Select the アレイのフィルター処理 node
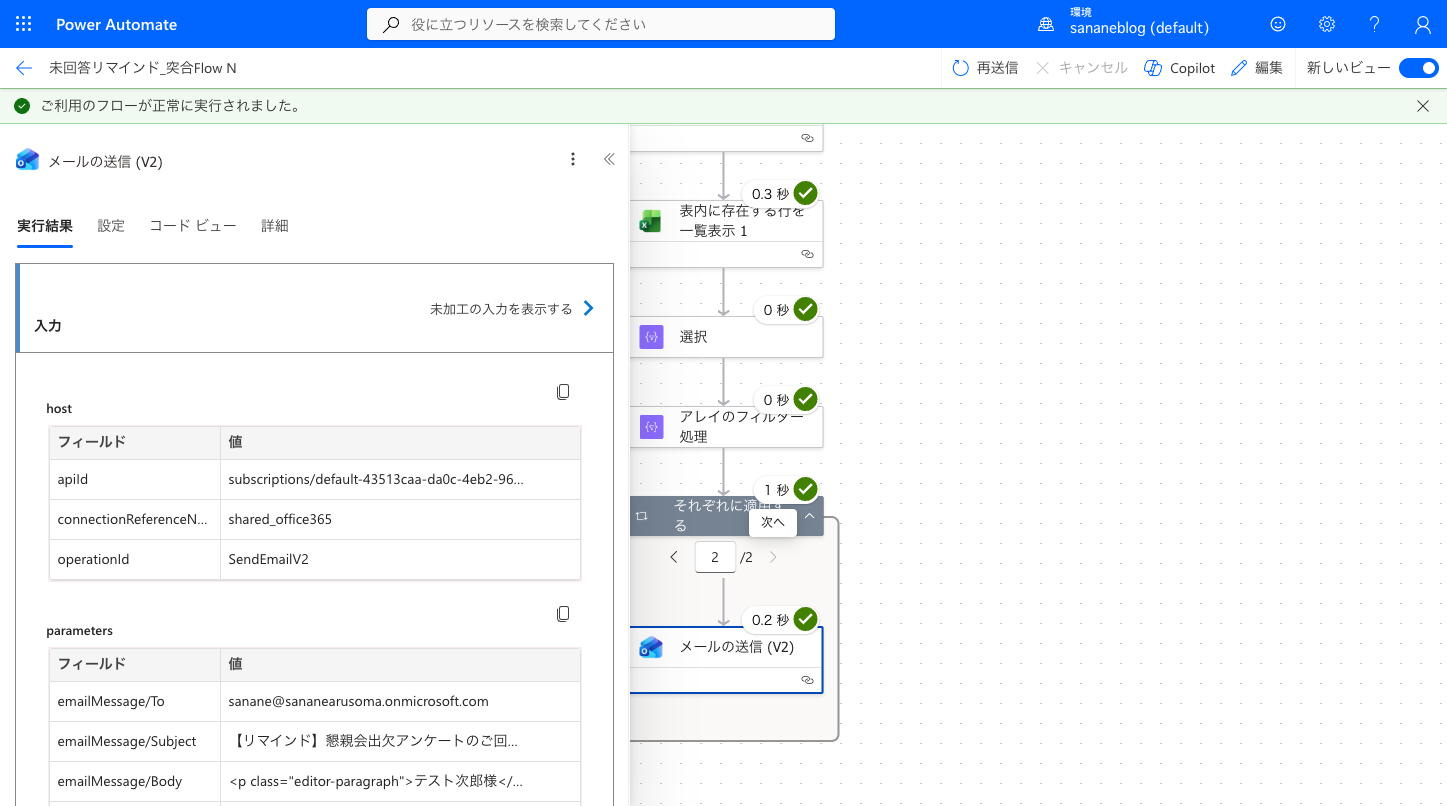The height and width of the screenshot is (806, 1447). (727, 427)
